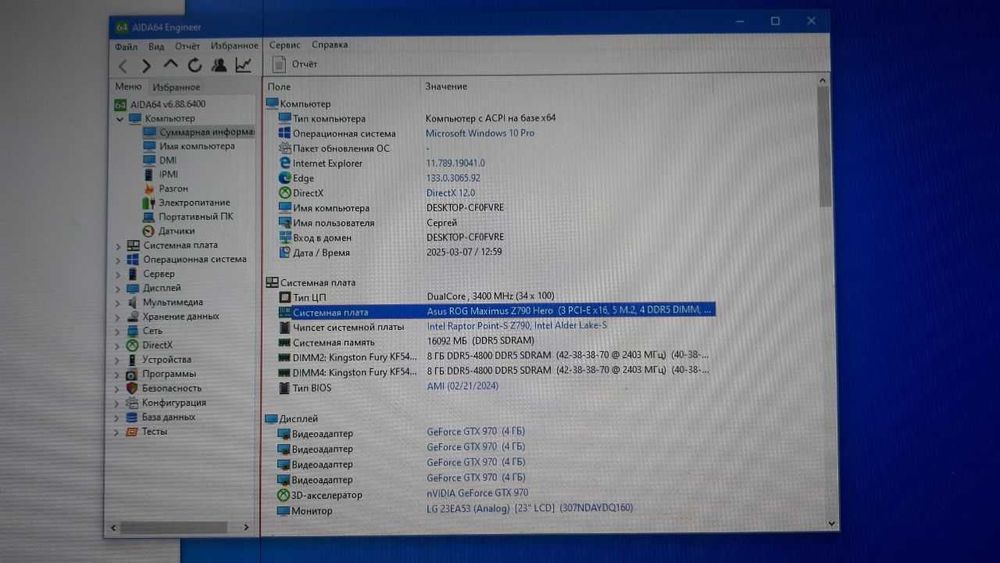Expand the Сервер tree node

118,274
